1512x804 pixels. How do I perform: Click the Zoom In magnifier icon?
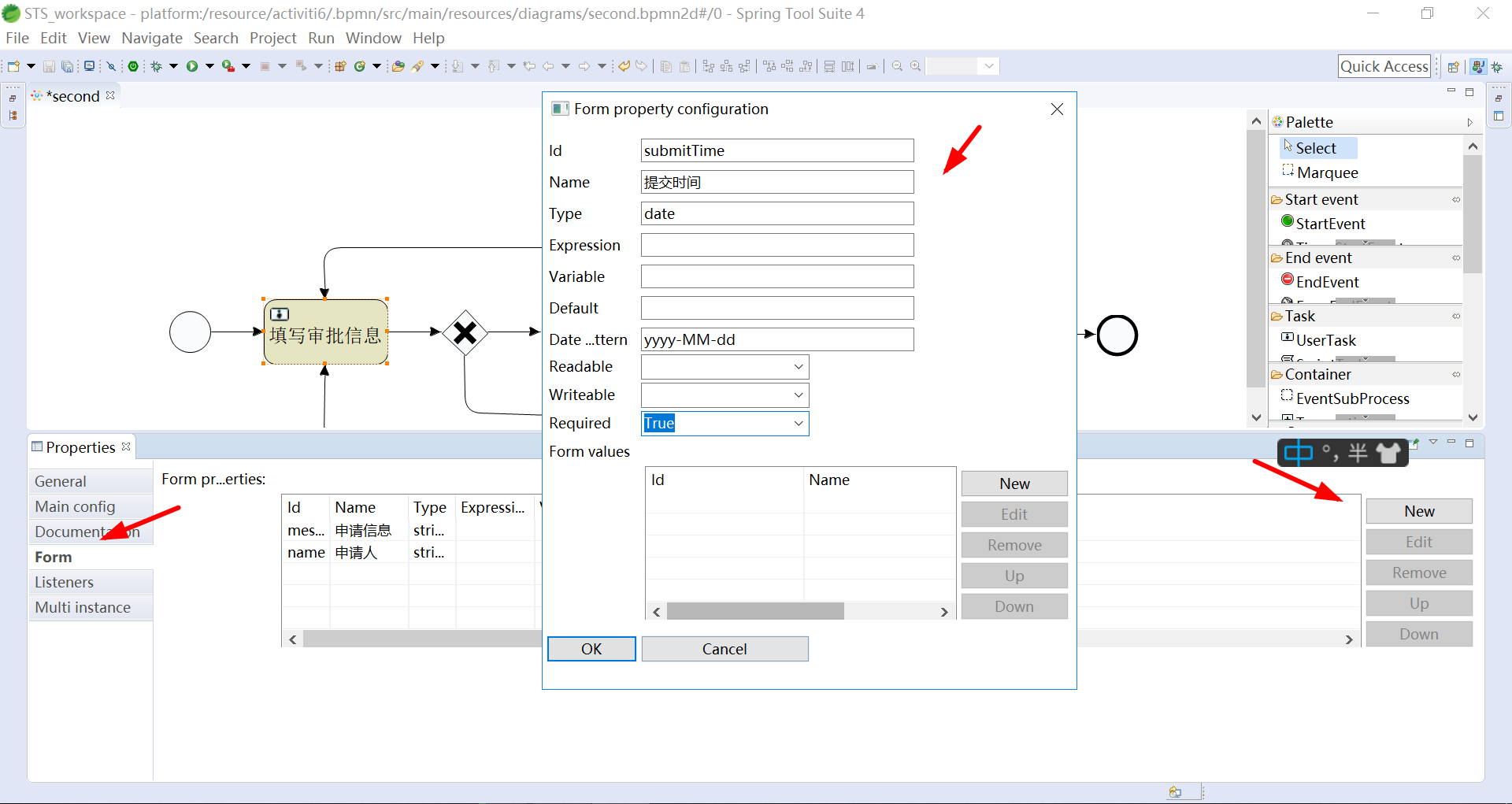[916, 66]
